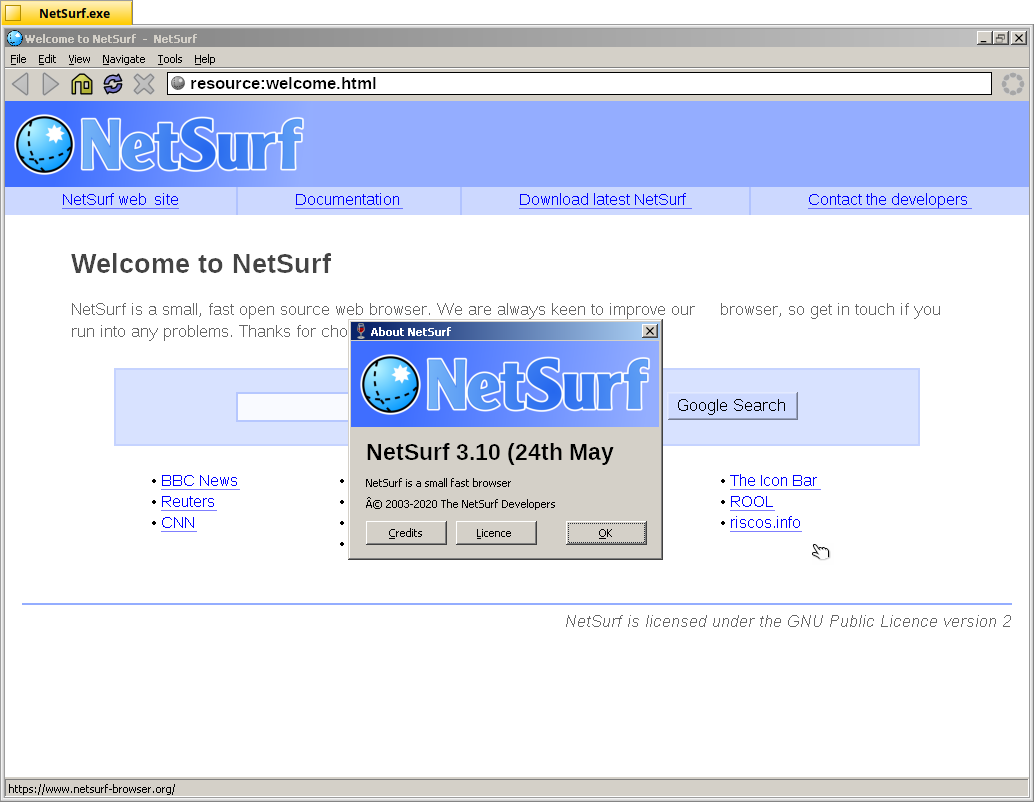Open the riscos.info link
This screenshot has height=802, width=1034.
765,523
